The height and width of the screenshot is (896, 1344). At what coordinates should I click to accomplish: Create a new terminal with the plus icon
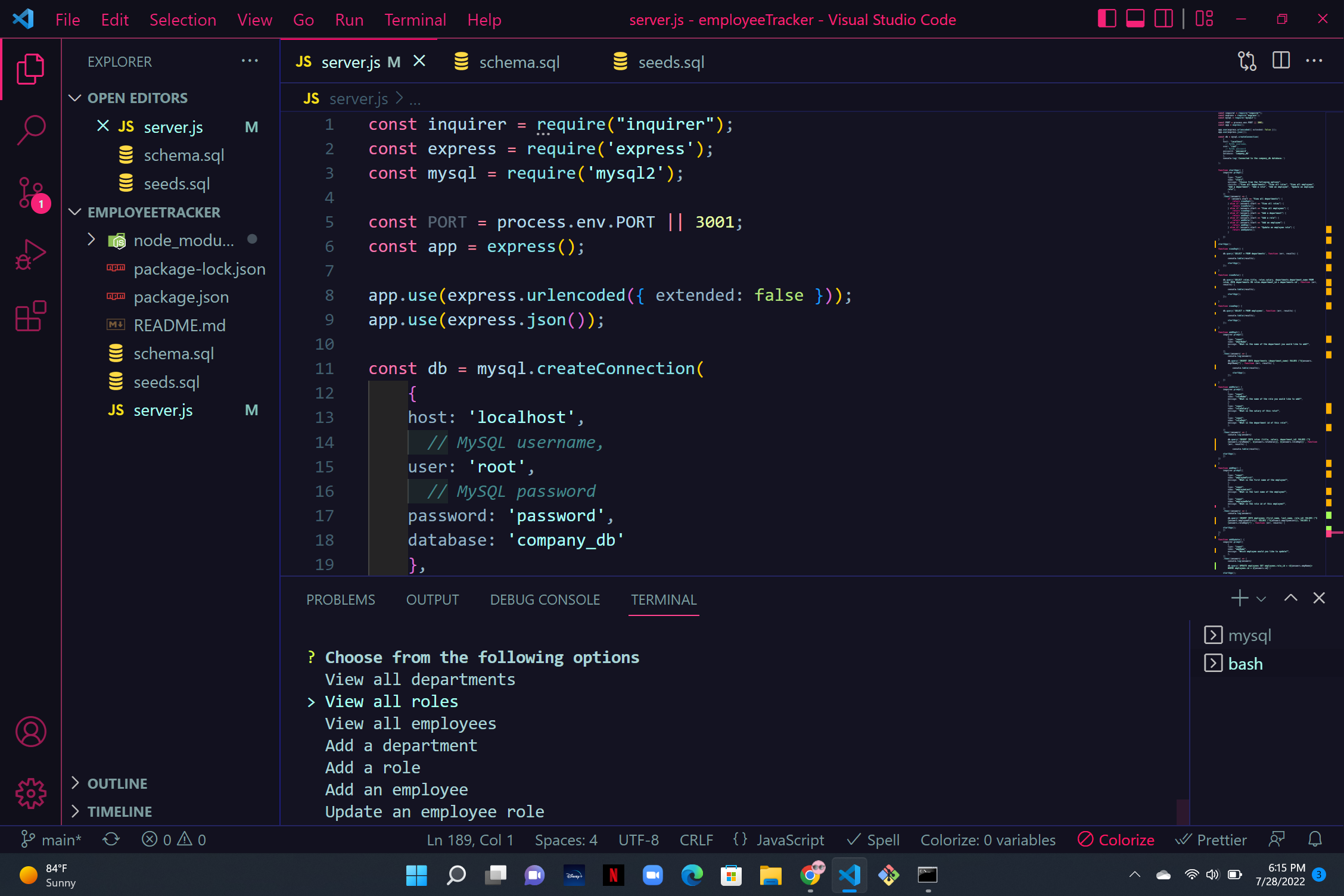[1239, 598]
